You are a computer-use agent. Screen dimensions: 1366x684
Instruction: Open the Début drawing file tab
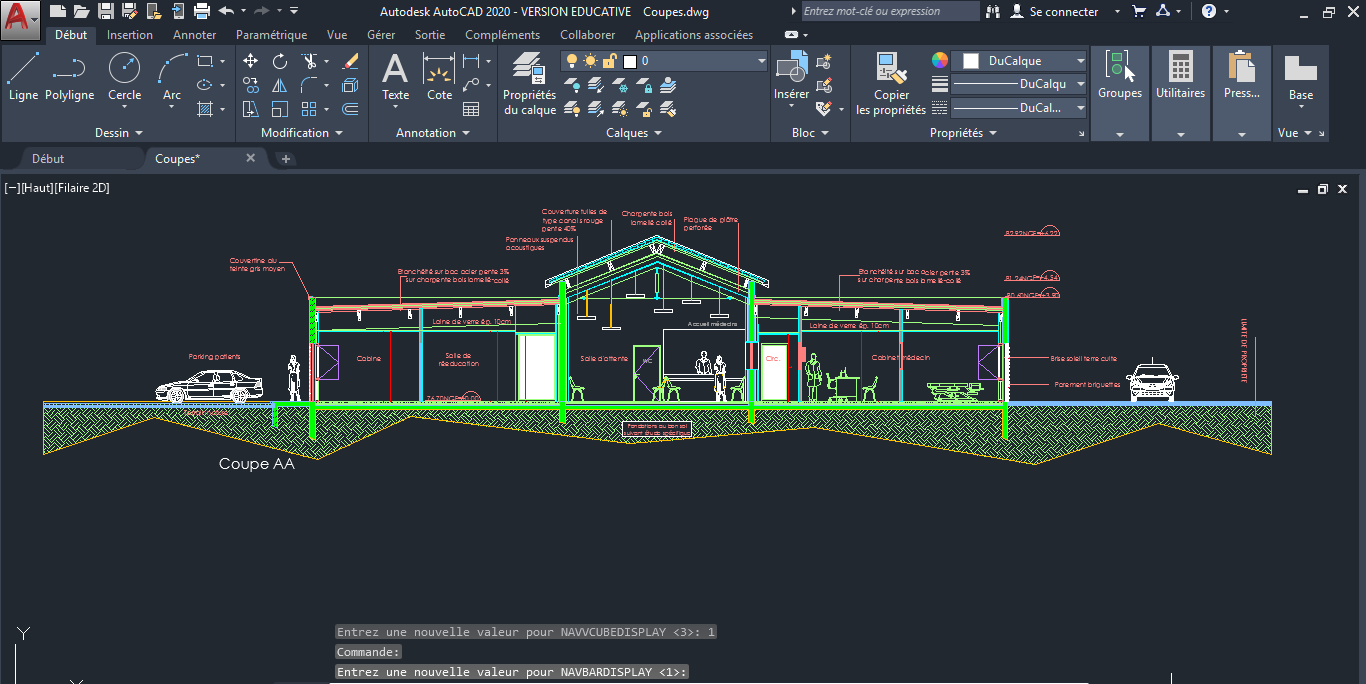[48, 158]
